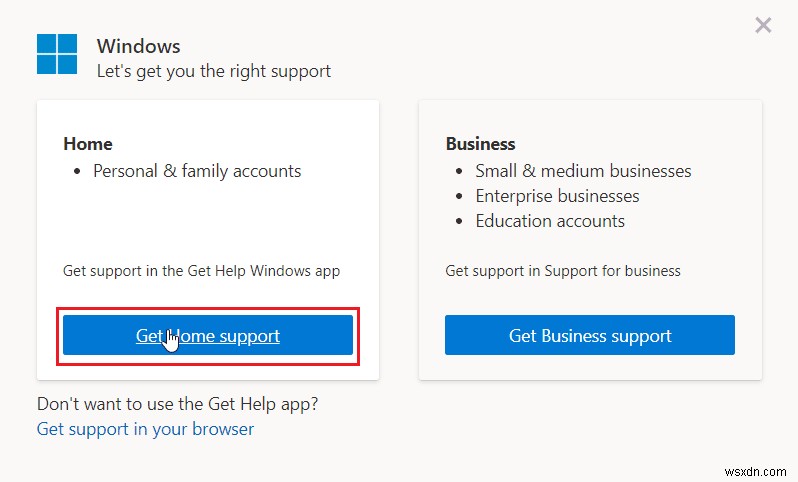This screenshot has width=798, height=482.
Task: Select the Personal & family accounts bullet
Action: click(x=197, y=171)
